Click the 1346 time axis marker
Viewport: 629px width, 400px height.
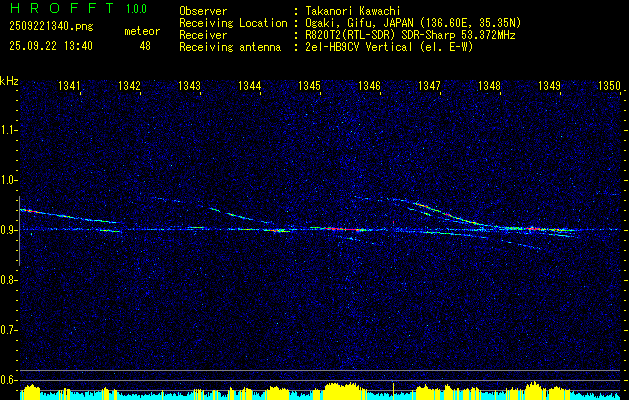pos(369,85)
